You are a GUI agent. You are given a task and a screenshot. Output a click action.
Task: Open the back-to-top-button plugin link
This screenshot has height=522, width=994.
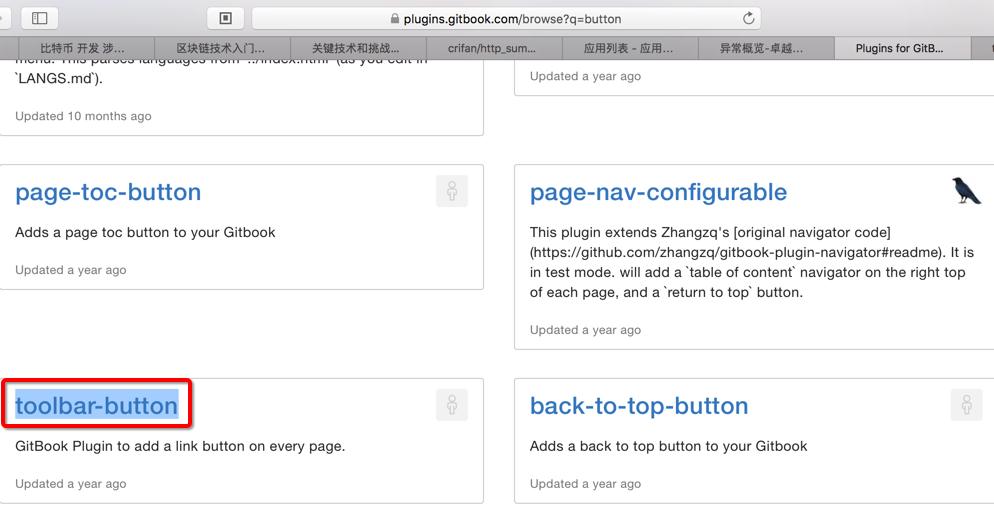point(639,406)
